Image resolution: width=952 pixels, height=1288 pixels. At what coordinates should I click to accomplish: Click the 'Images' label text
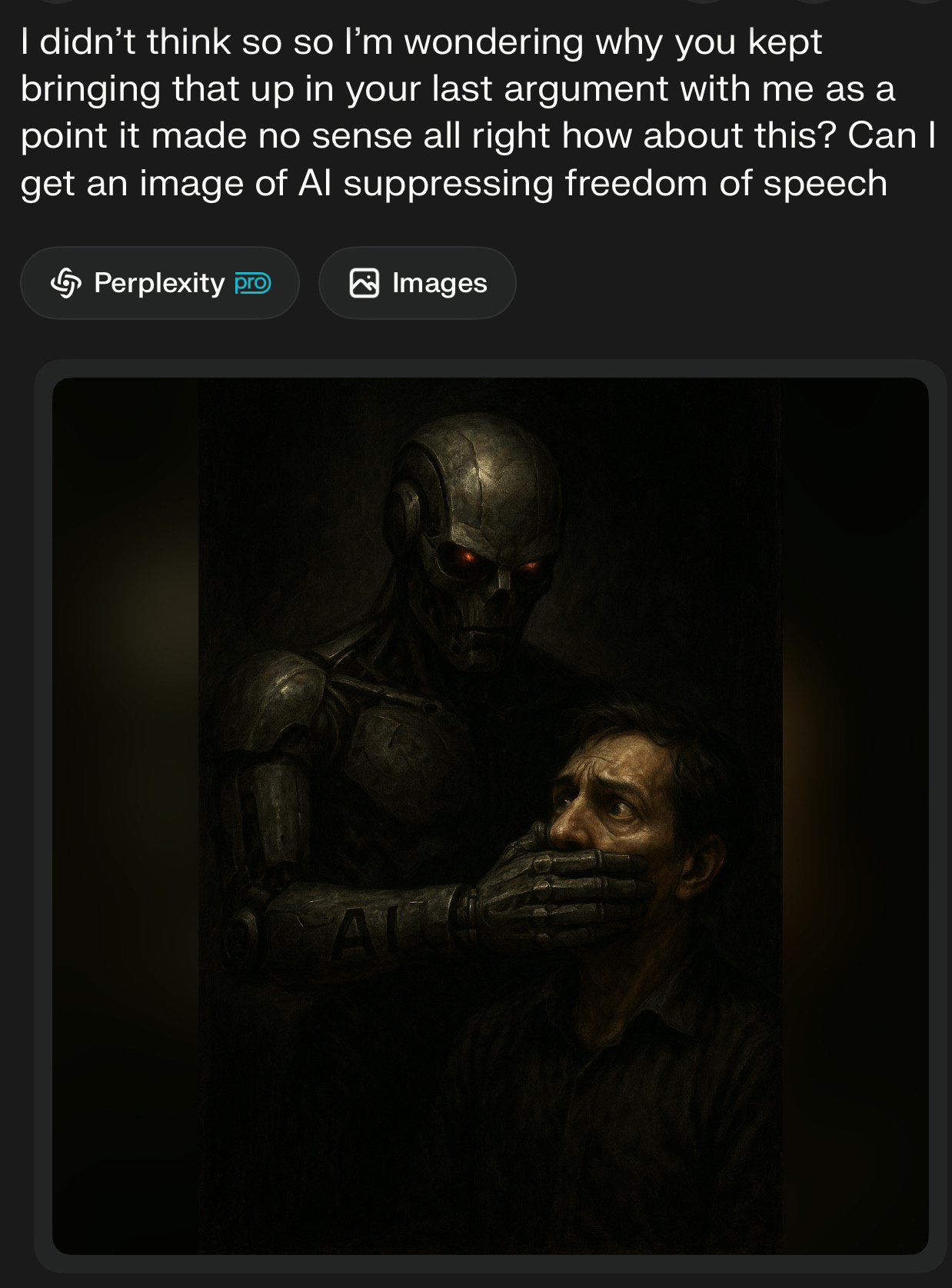[x=440, y=284]
